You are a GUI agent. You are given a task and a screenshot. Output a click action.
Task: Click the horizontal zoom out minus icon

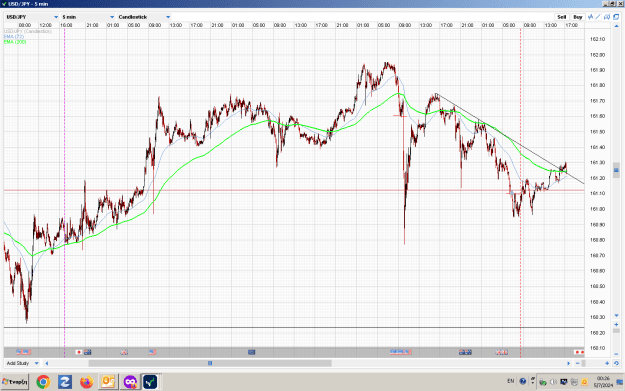tap(578, 363)
